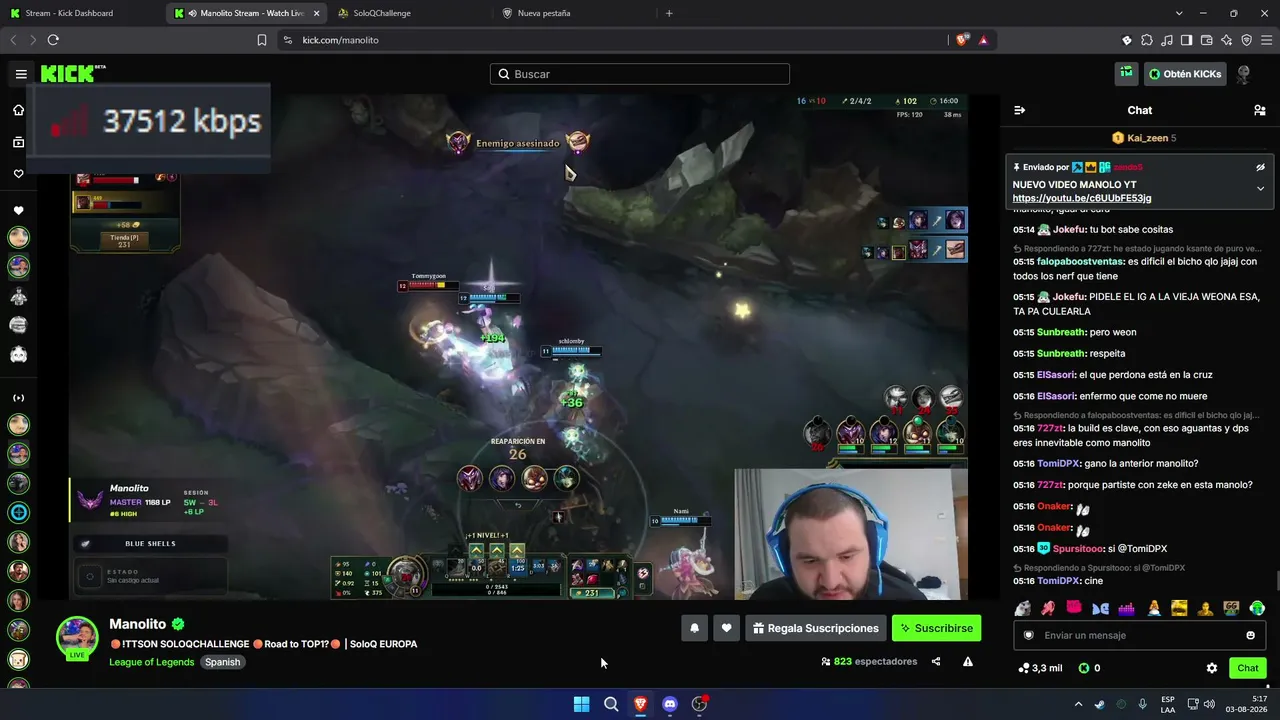The image size is (1280, 720).
Task: Follow Manolito with the heart button
Action: coord(727,628)
